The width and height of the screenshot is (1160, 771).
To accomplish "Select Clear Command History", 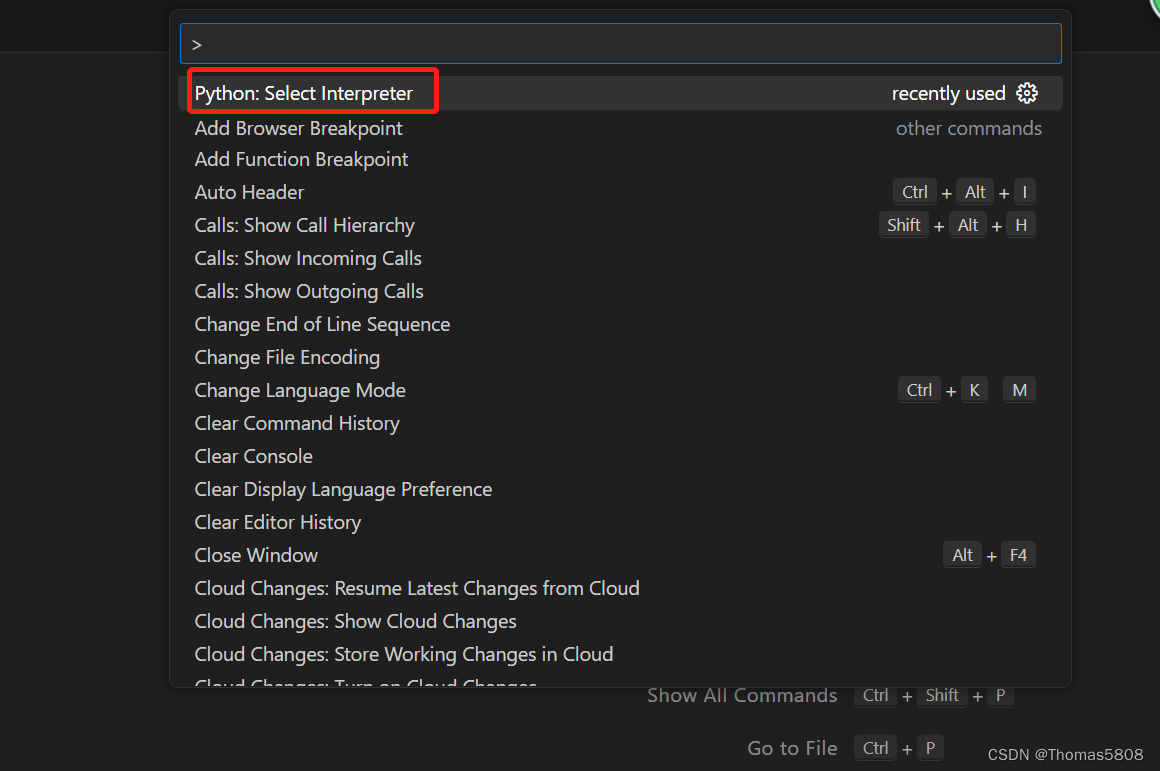I will 297,423.
